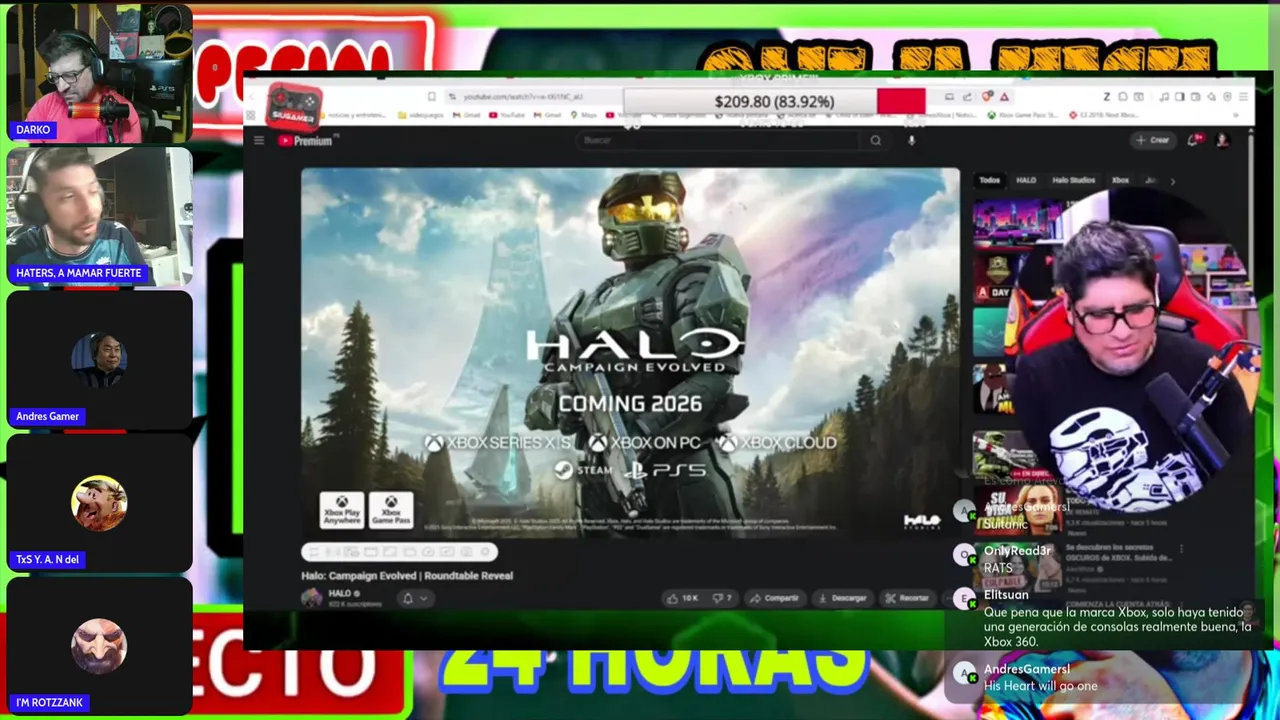Click OnlyRead3r RATS chat message

coord(1017,559)
